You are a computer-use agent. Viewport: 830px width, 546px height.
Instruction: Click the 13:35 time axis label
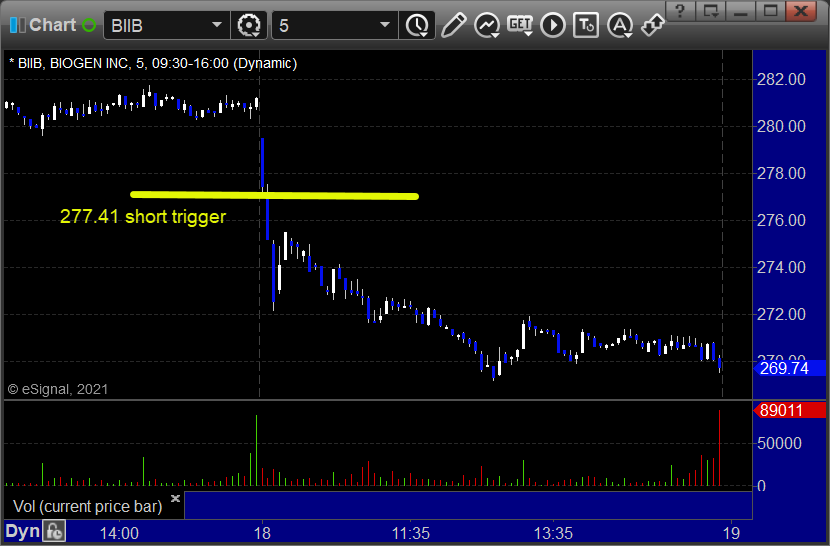coord(553,533)
